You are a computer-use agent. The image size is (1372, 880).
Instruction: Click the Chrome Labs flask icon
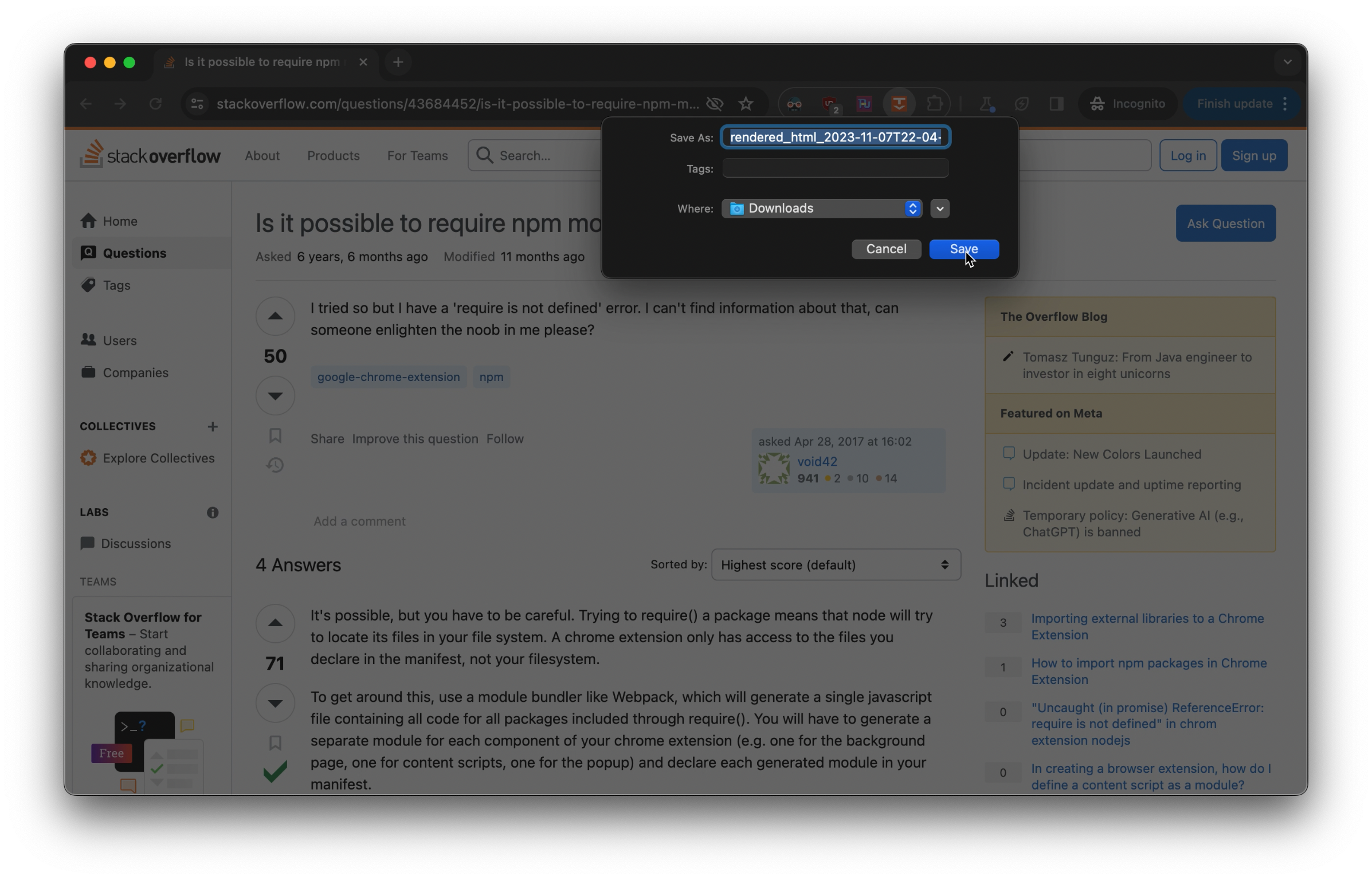[x=986, y=104]
